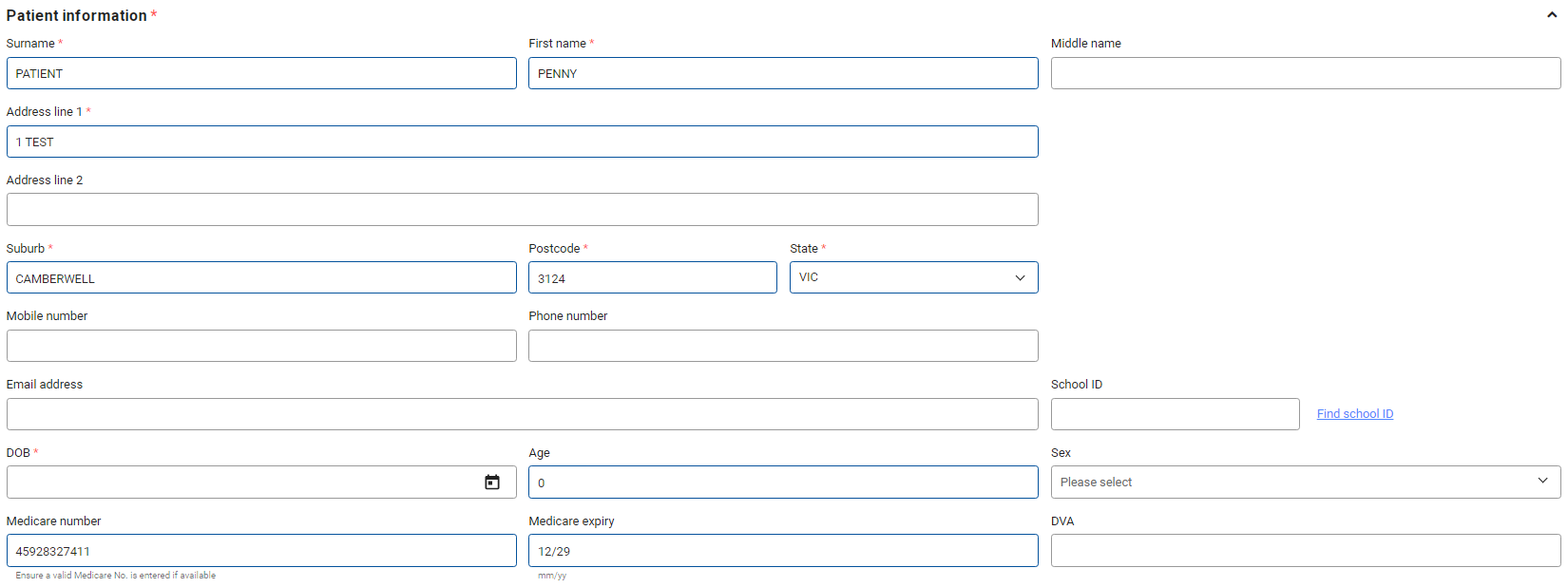This screenshot has width=1568, height=587.
Task: Expand the Sex dropdown
Action: click(x=1305, y=482)
